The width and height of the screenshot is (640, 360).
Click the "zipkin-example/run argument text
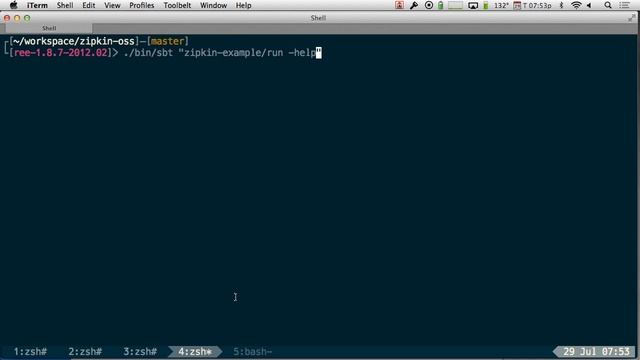tap(231, 53)
